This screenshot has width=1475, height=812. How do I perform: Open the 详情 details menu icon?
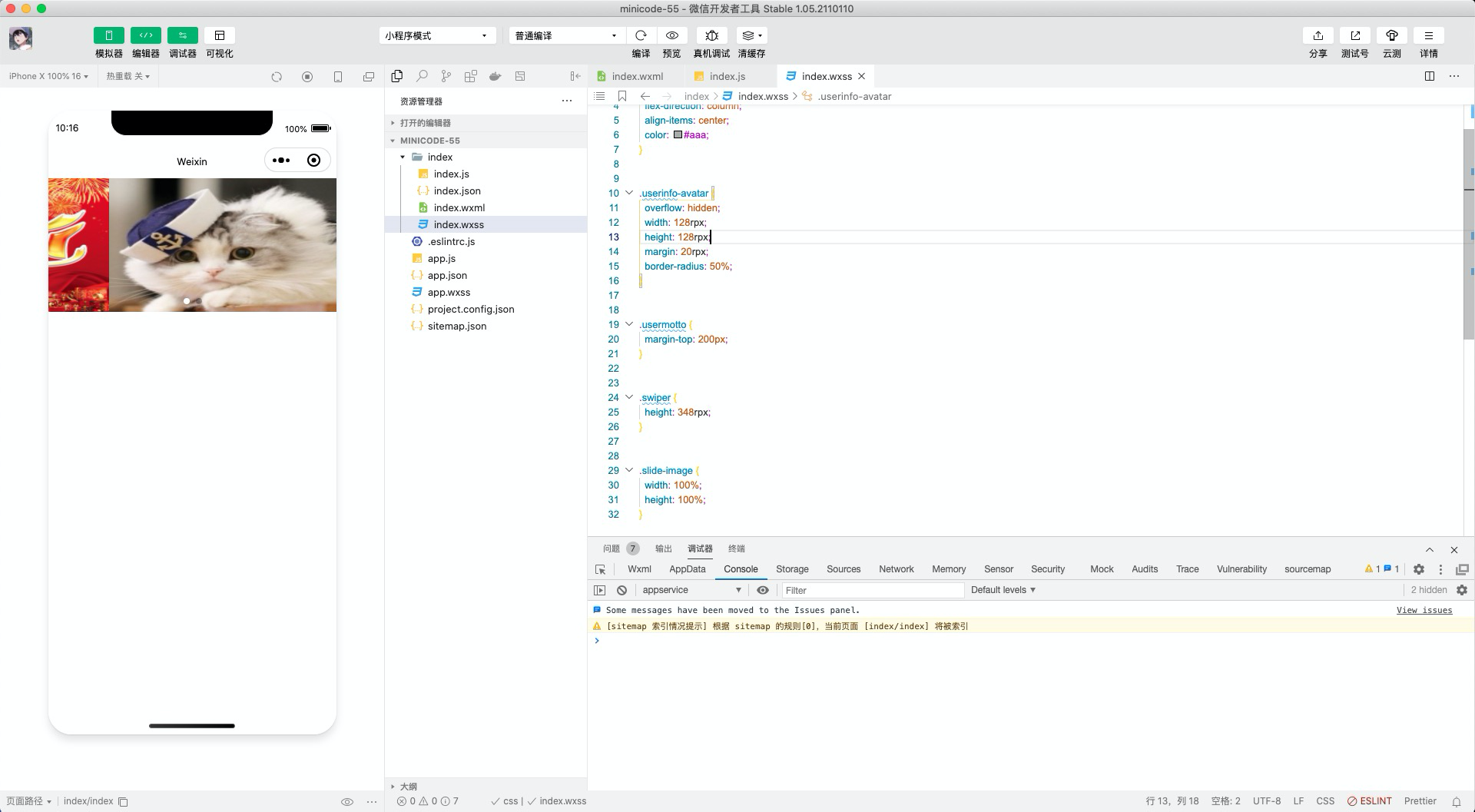point(1428,35)
